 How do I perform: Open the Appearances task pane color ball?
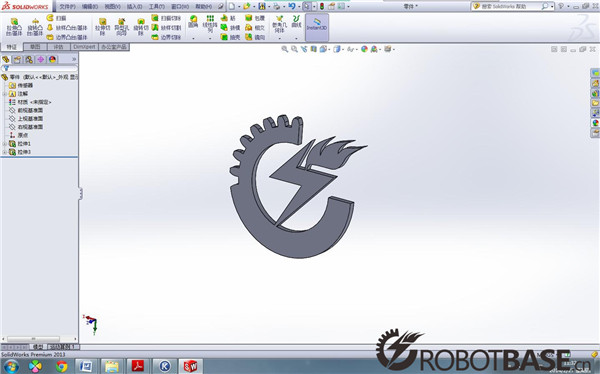(595, 123)
